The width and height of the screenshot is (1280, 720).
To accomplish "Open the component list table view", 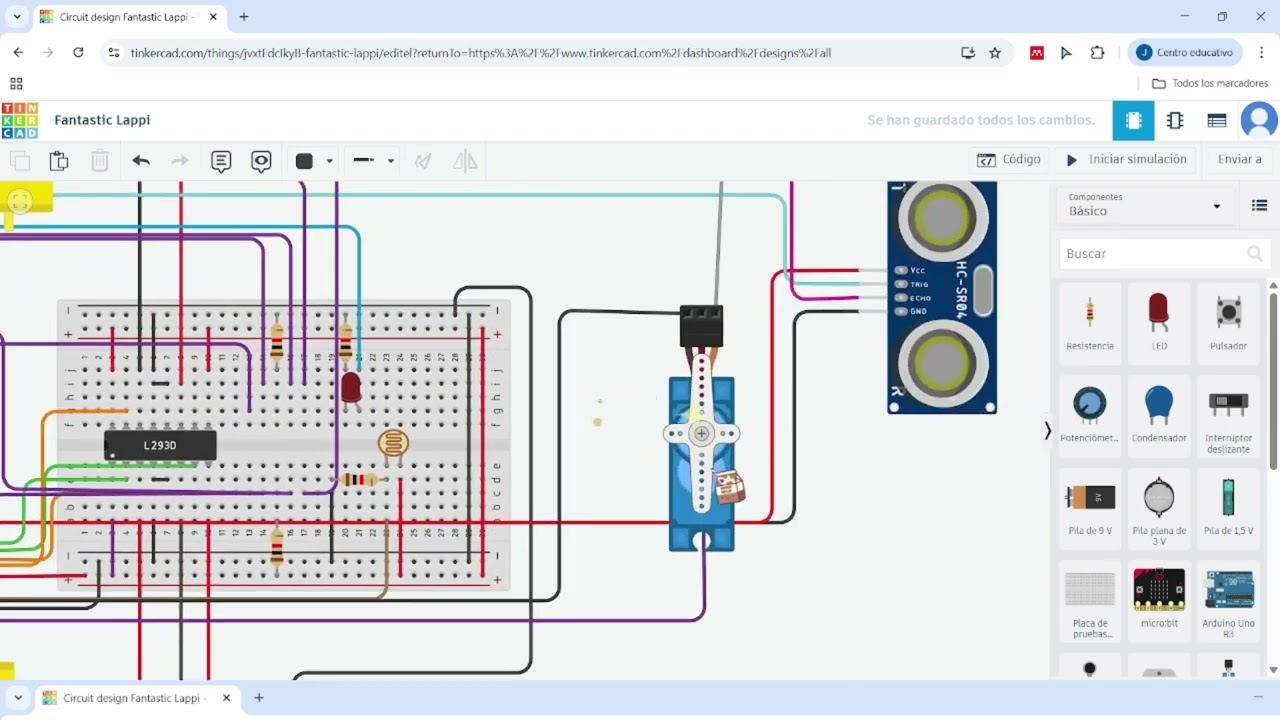I will click(1217, 120).
